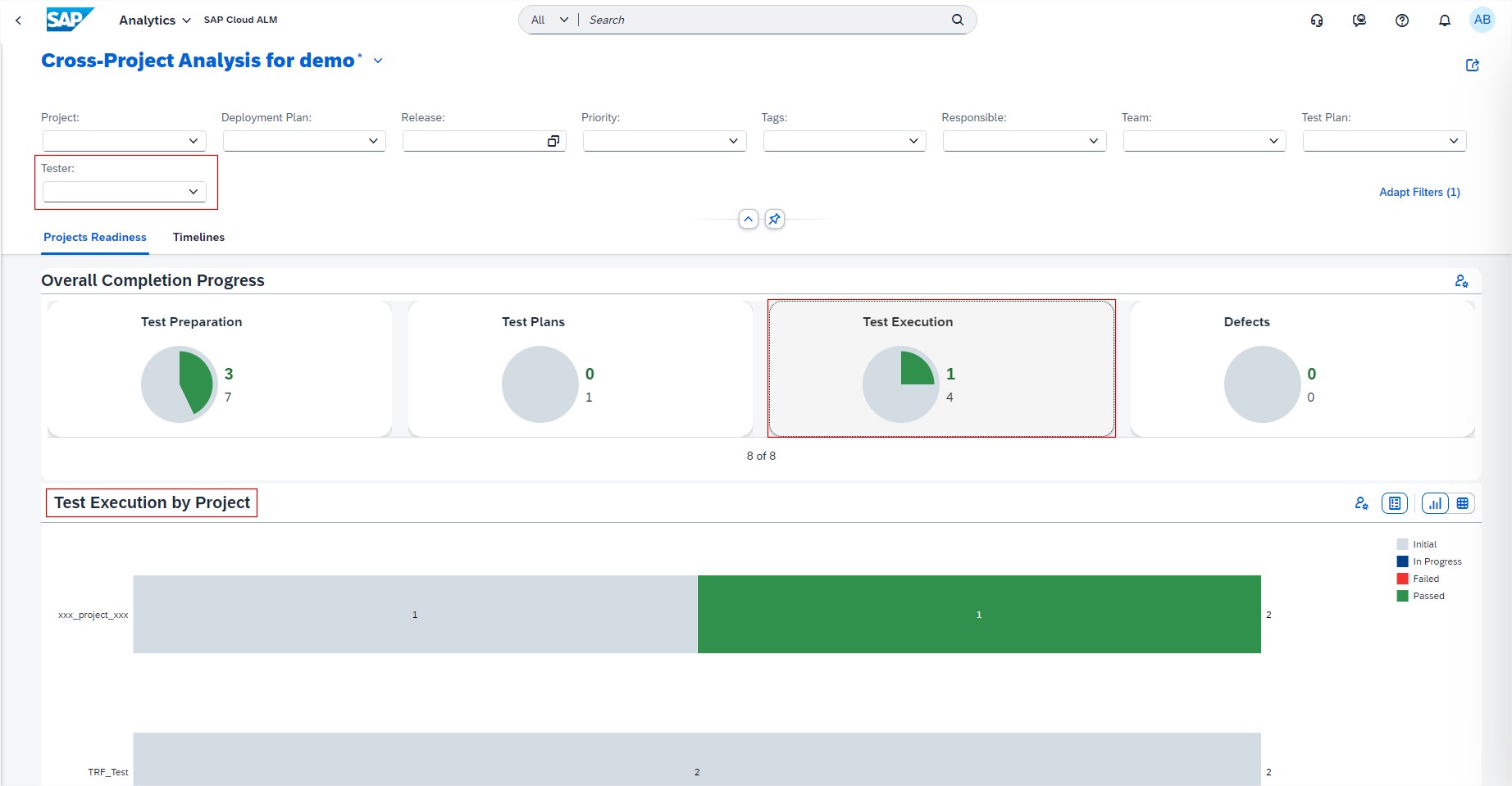Viewport: 1512px width, 786px height.
Task: Switch to bar chart view
Action: click(1435, 503)
